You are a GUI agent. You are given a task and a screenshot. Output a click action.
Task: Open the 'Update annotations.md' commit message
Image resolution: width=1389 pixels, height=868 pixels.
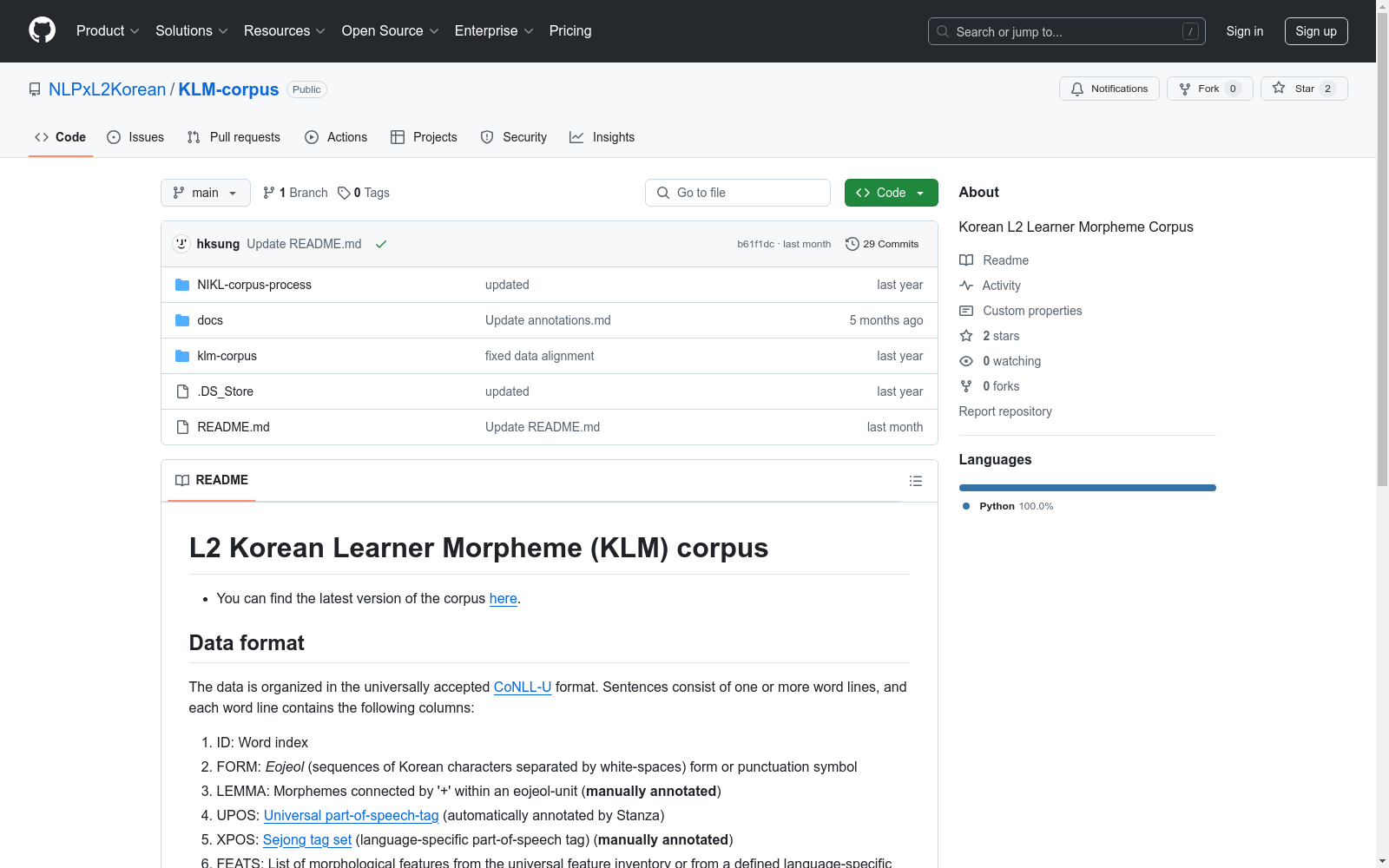548,320
